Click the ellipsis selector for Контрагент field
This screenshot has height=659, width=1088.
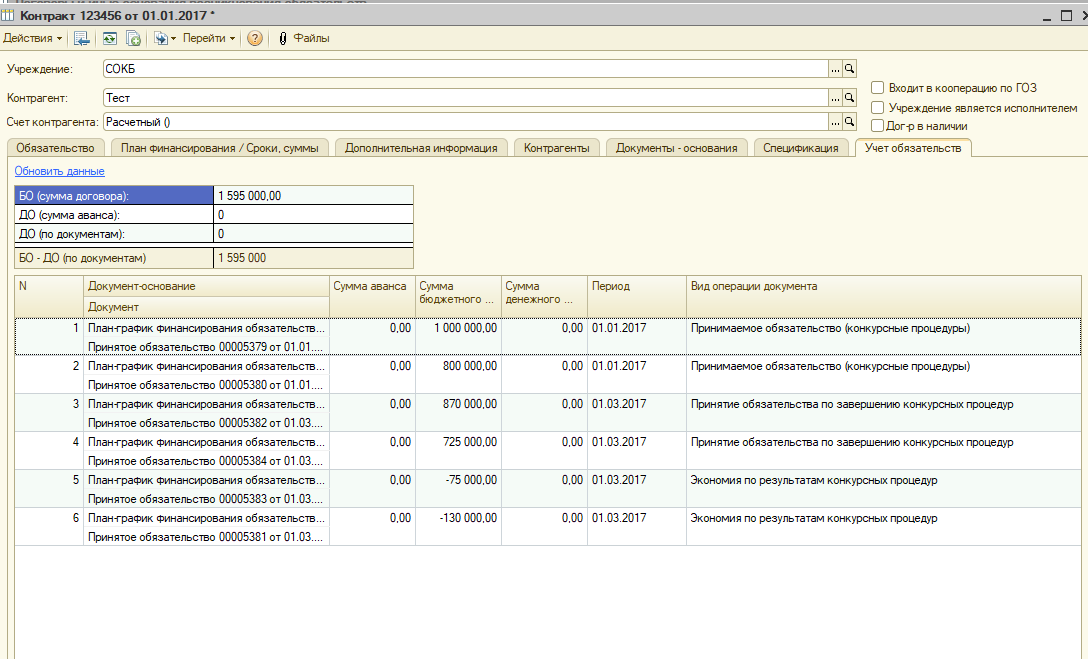click(834, 98)
